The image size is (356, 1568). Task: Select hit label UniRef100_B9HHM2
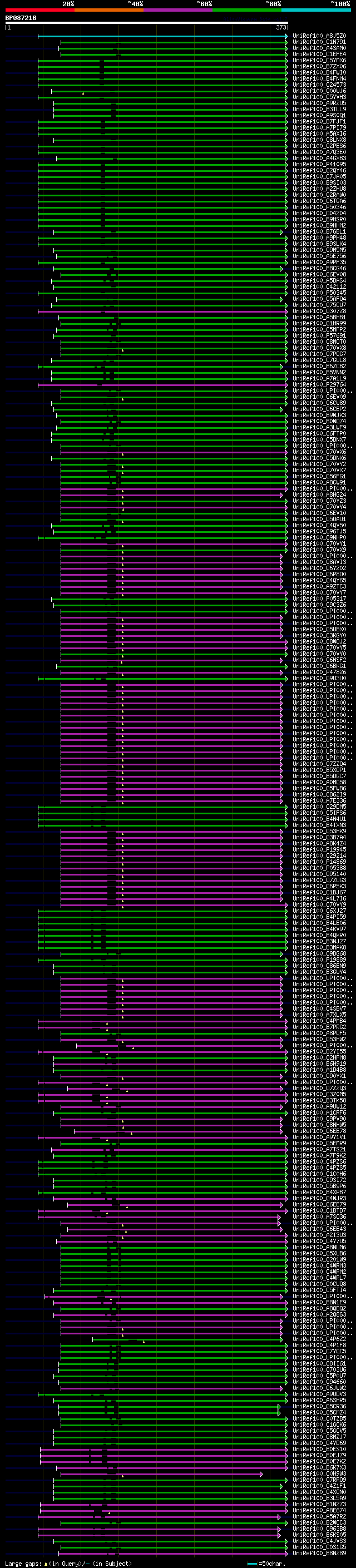coord(319,226)
